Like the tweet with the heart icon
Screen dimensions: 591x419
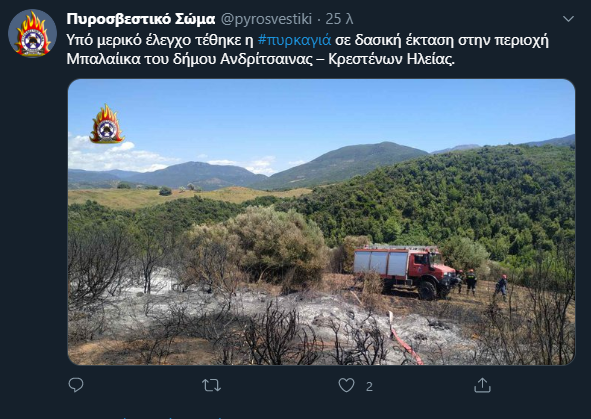346,385
